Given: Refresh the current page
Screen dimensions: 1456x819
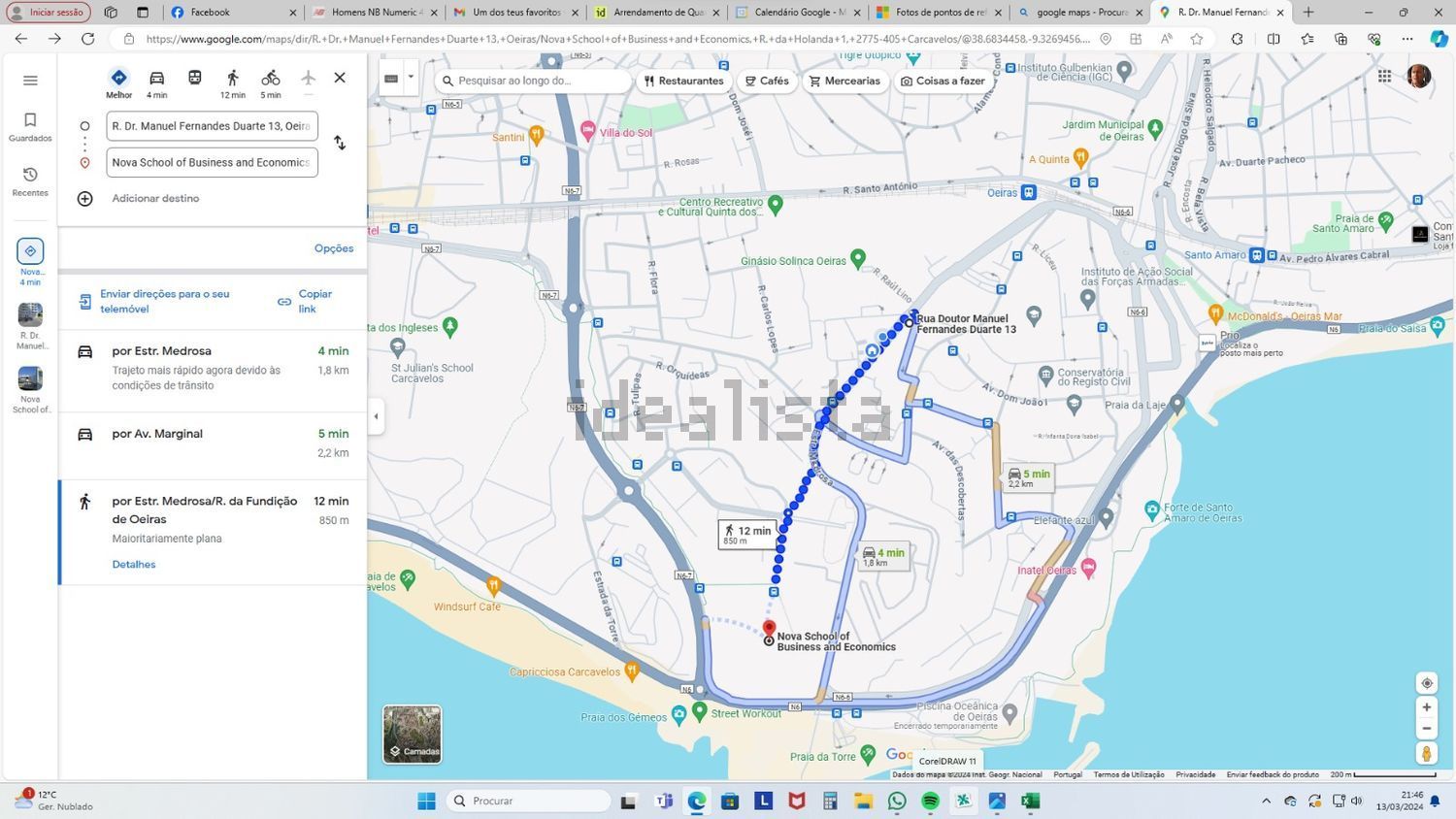Looking at the screenshot, I should 87,39.
